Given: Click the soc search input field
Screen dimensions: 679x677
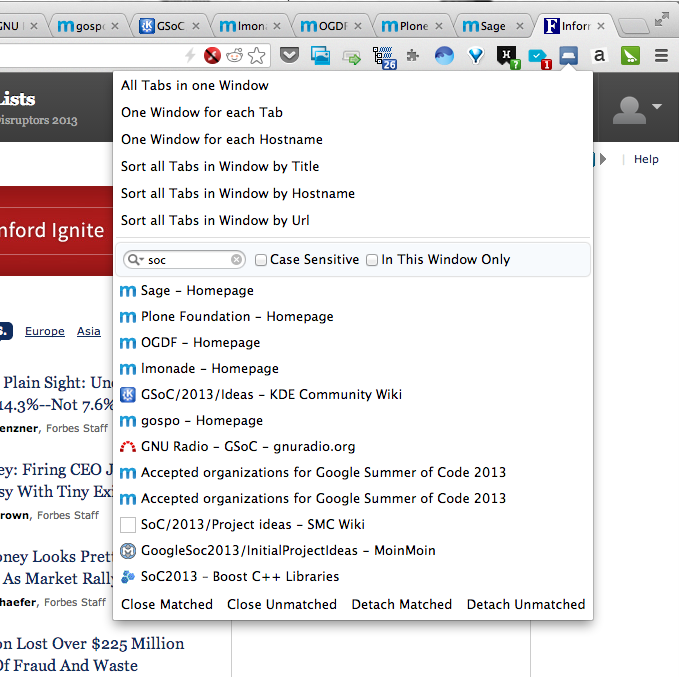Looking at the screenshot, I should [x=188, y=260].
